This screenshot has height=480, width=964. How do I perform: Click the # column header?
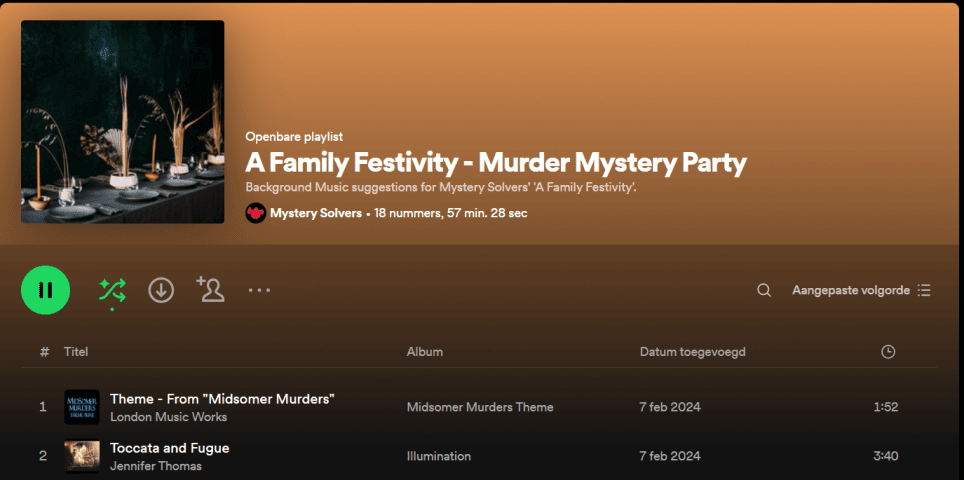(44, 352)
